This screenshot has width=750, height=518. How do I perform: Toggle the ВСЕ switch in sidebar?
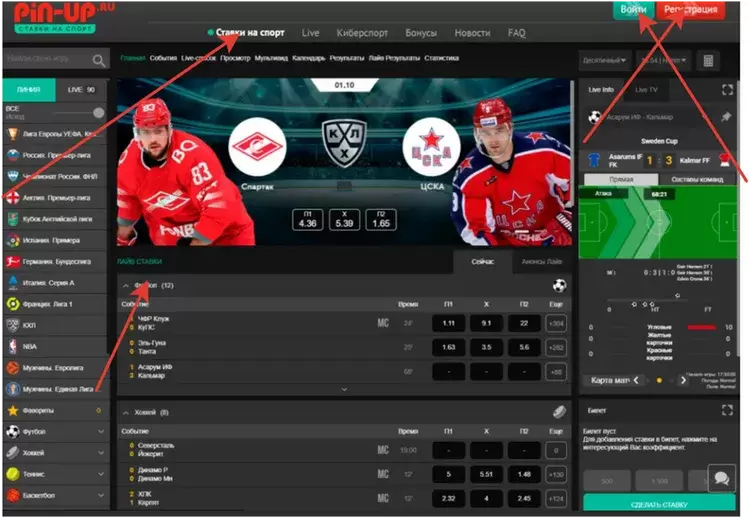point(98,113)
